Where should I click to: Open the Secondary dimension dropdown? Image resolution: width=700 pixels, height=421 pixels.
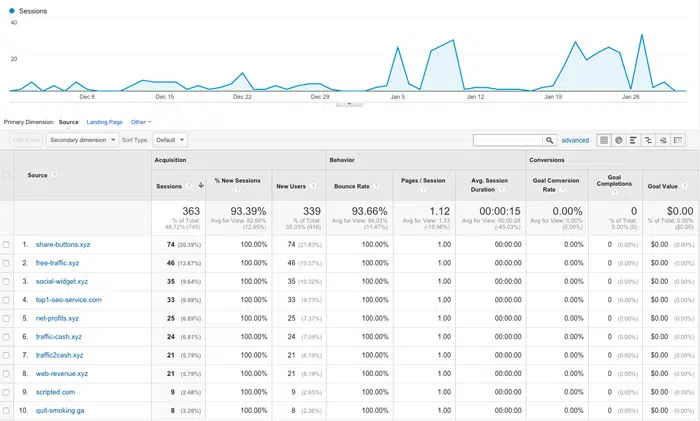point(83,140)
